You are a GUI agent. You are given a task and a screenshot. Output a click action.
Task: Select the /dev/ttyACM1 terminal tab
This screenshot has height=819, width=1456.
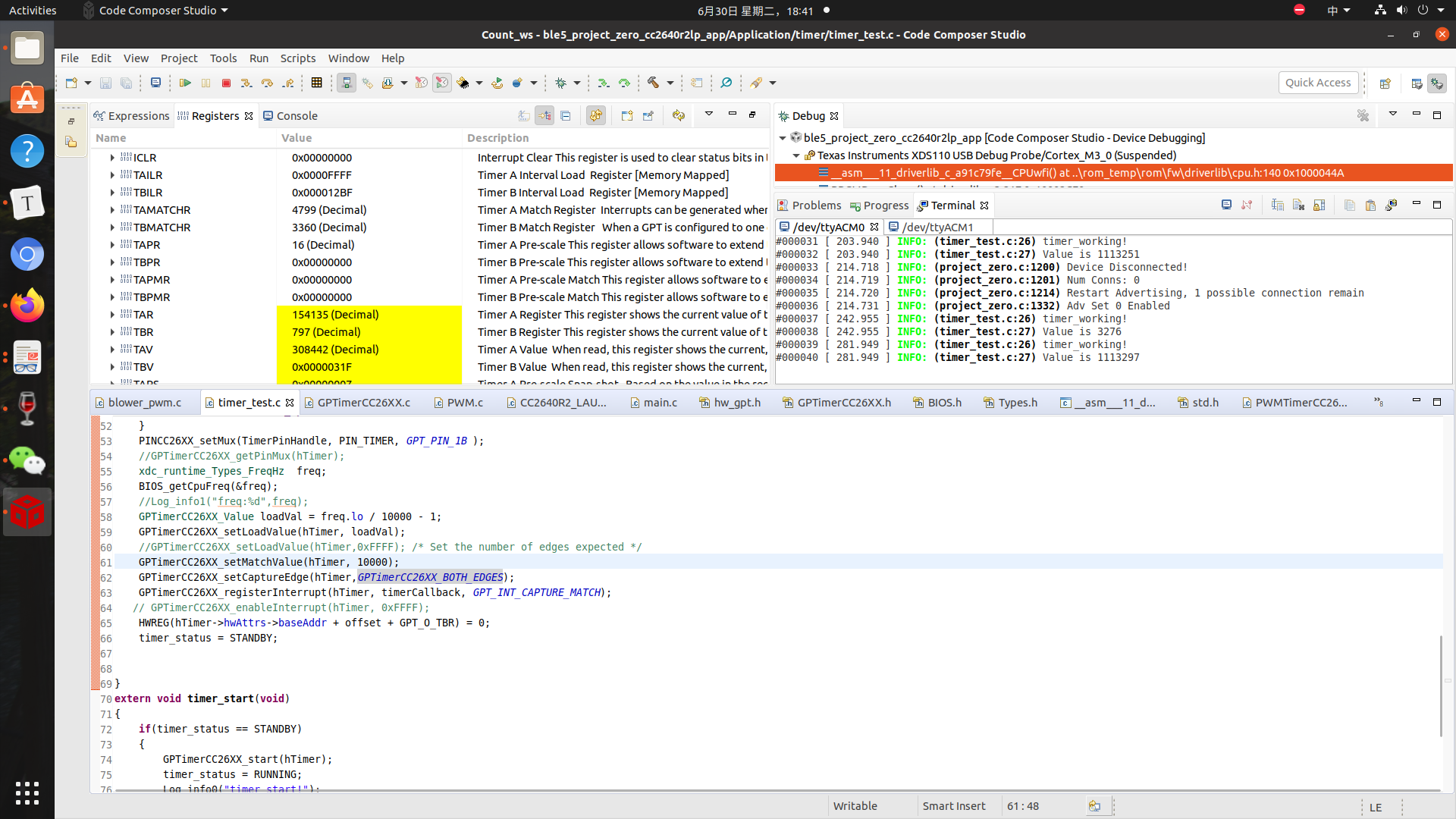(x=937, y=227)
